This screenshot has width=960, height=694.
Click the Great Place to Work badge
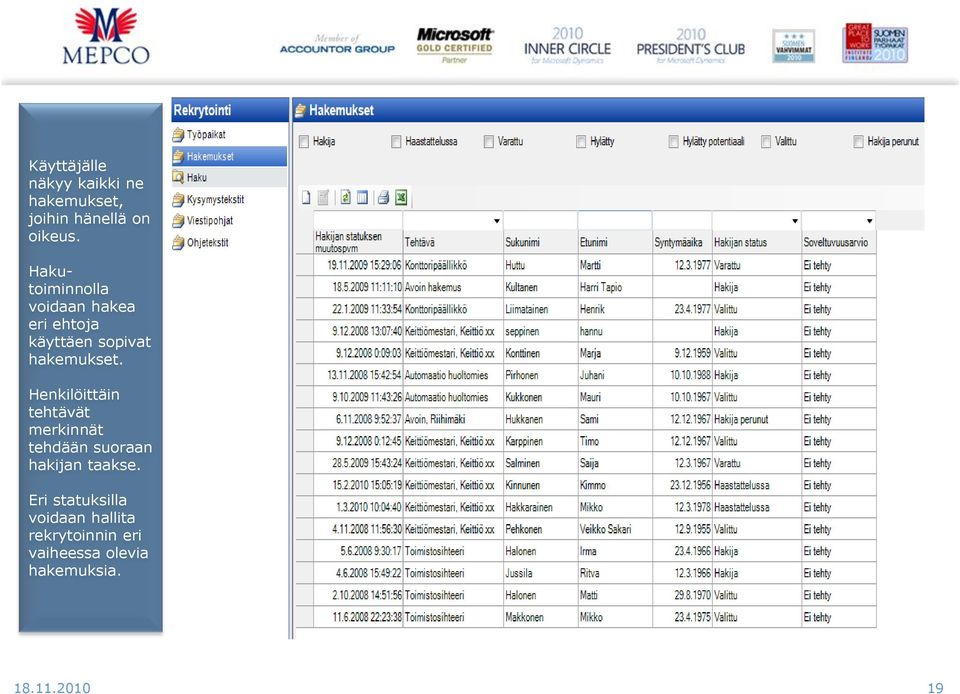875,43
